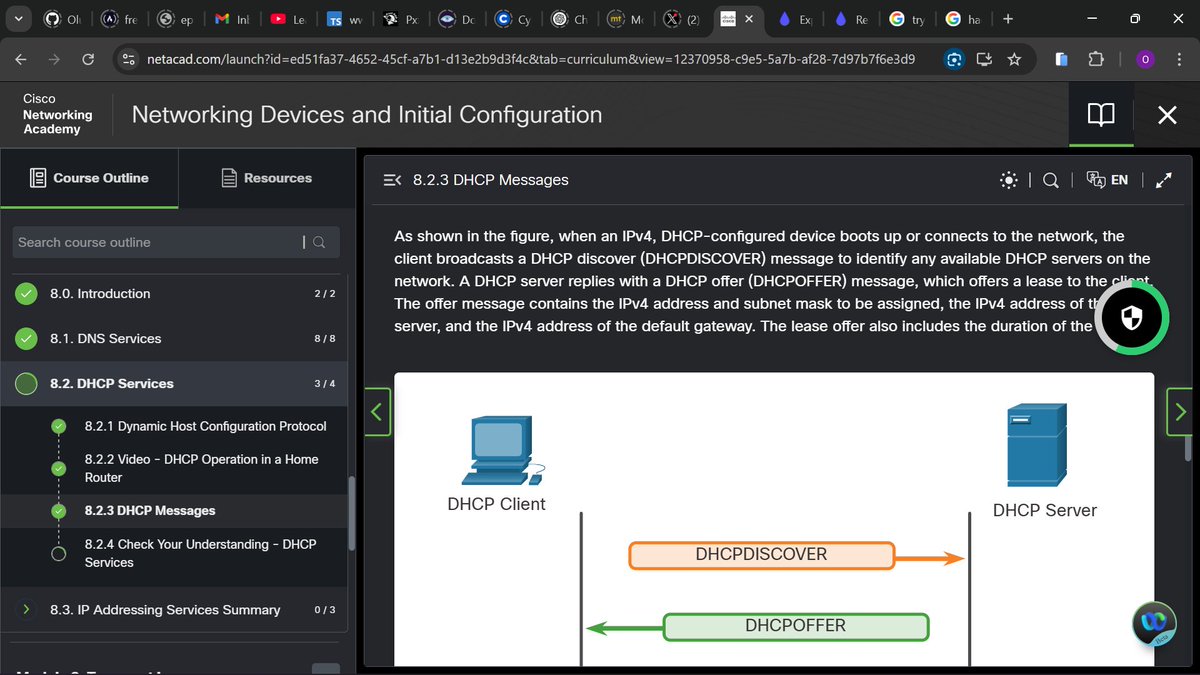Open 8.2.1 Dynamic Host Configuration Protocol
This screenshot has width=1200, height=675.
pos(205,426)
